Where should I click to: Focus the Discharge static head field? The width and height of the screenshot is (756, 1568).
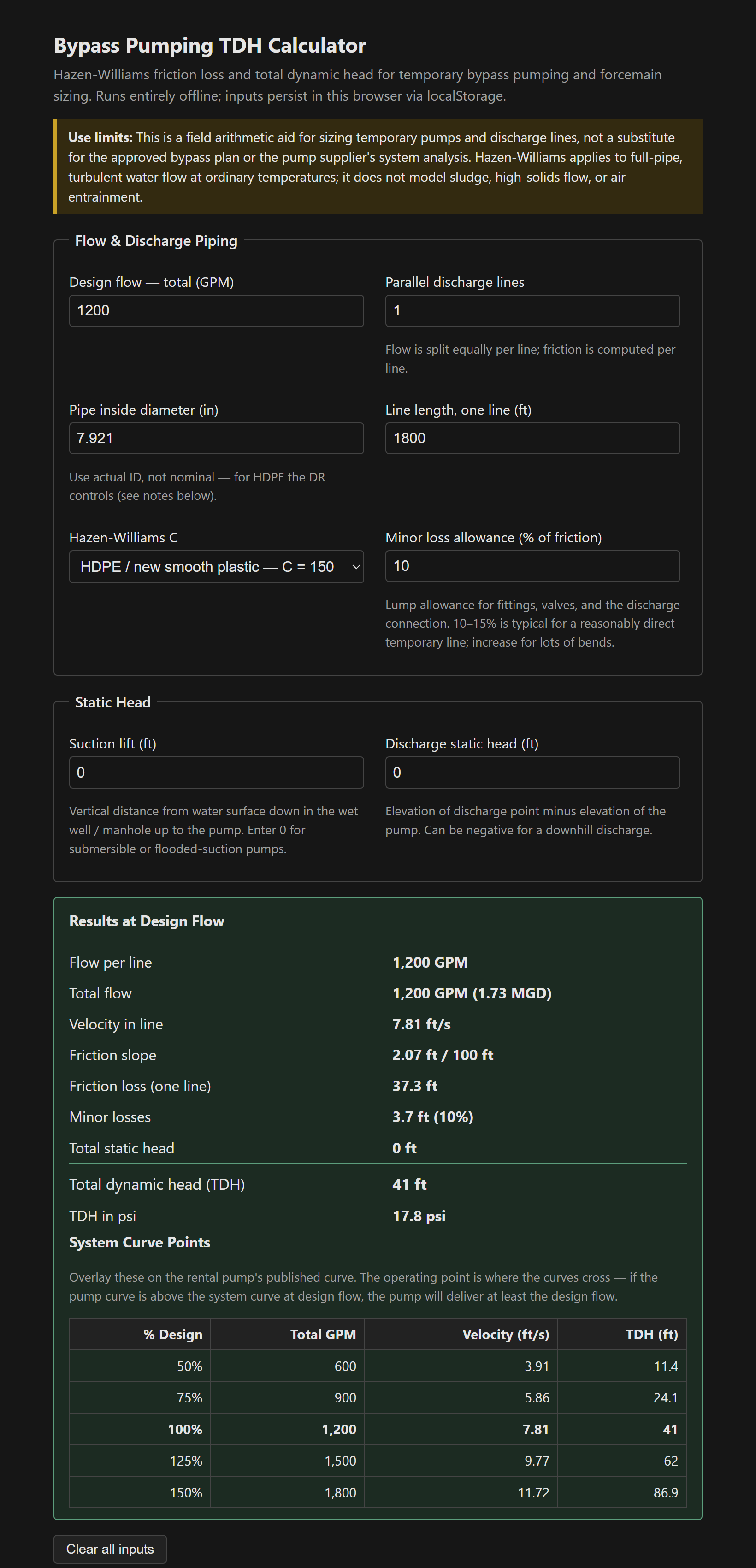[532, 772]
